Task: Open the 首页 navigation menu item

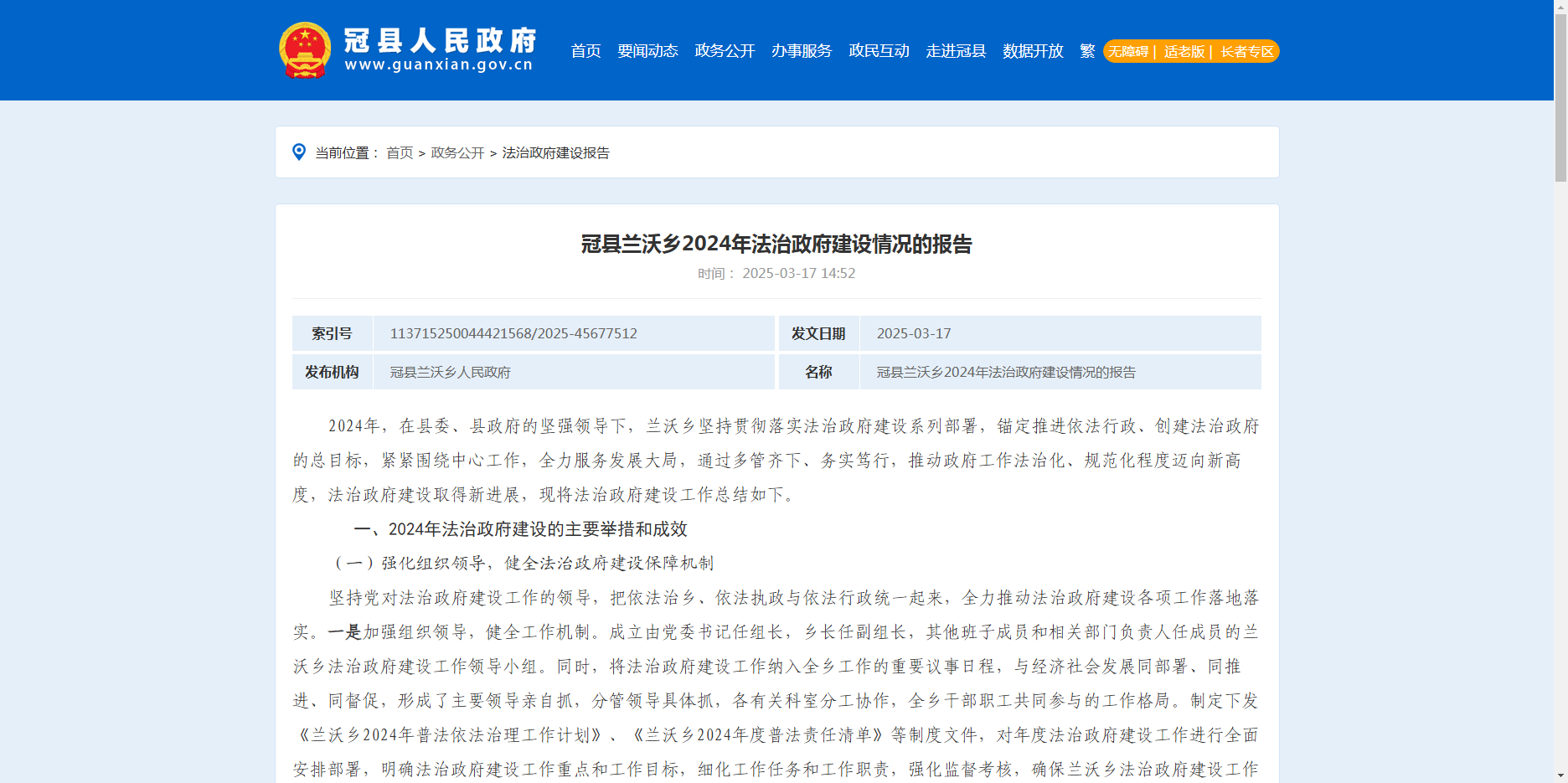Action: click(x=585, y=51)
